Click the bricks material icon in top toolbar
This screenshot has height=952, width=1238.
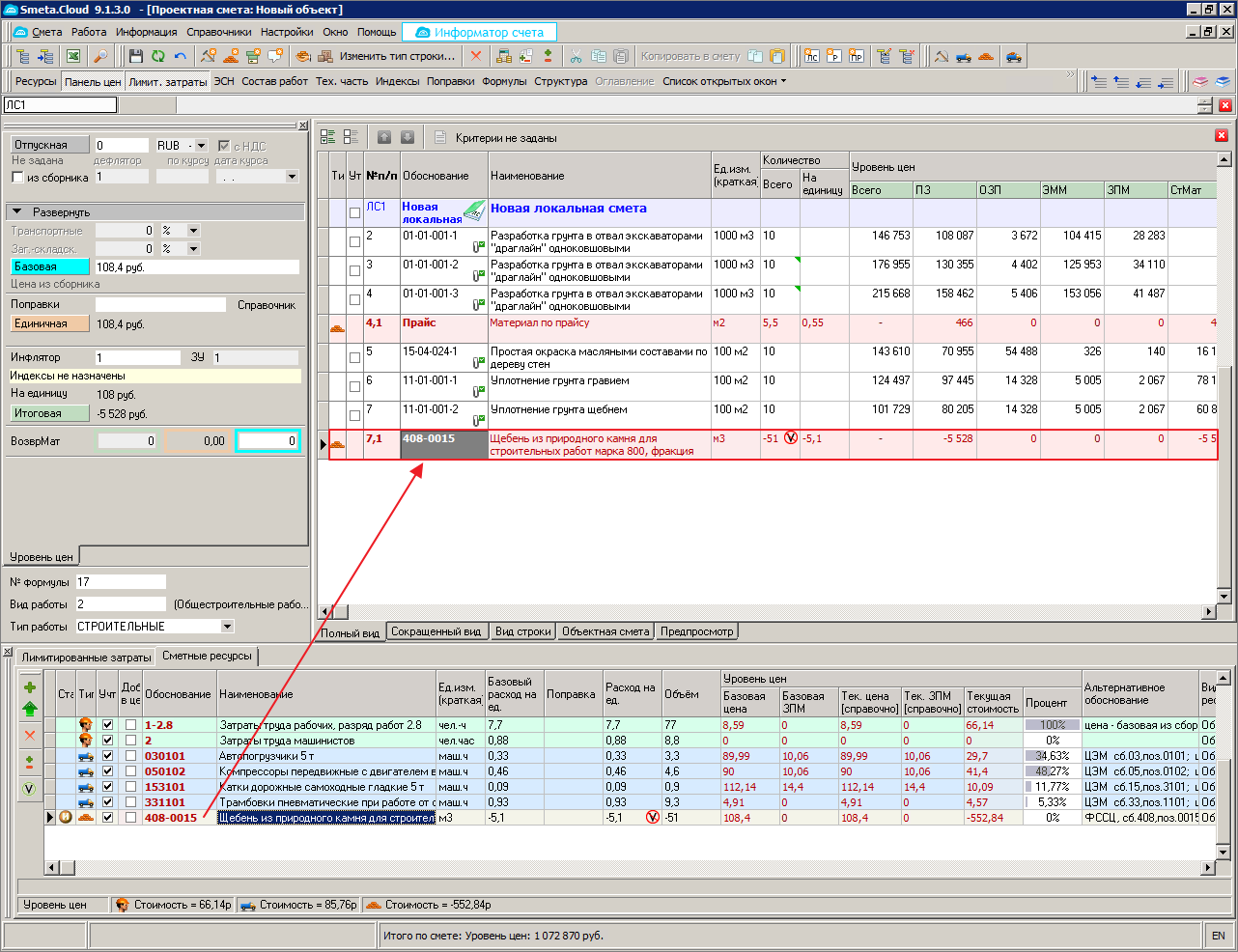coord(986,56)
